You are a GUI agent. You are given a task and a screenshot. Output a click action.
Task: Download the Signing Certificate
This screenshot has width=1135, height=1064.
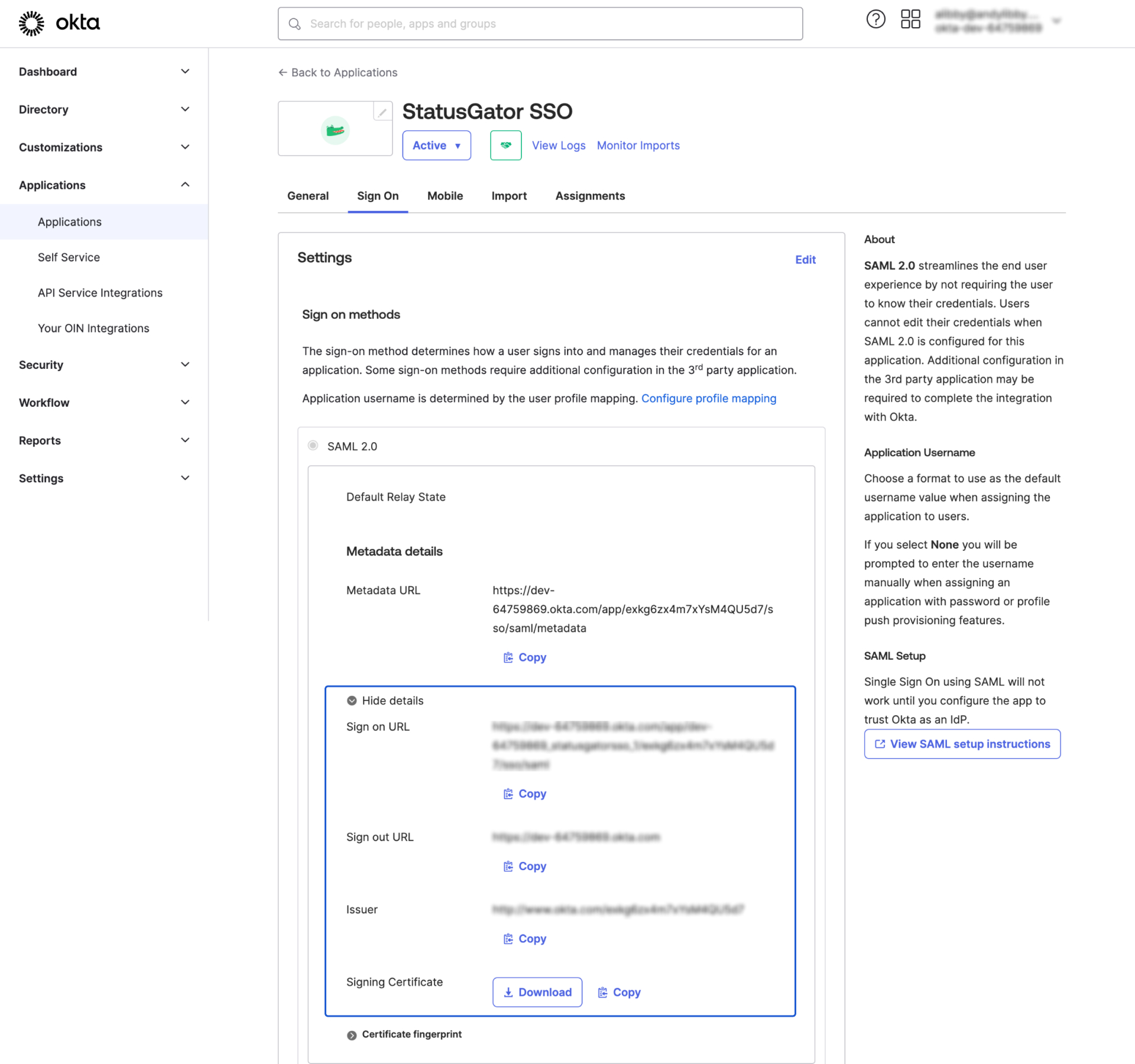[x=537, y=992]
